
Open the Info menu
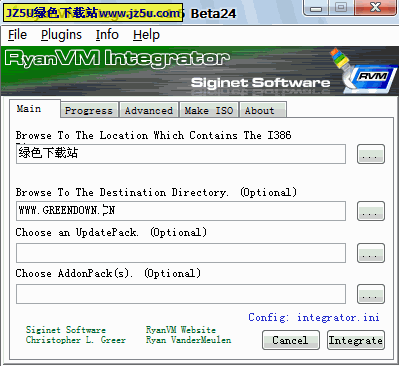click(107, 35)
